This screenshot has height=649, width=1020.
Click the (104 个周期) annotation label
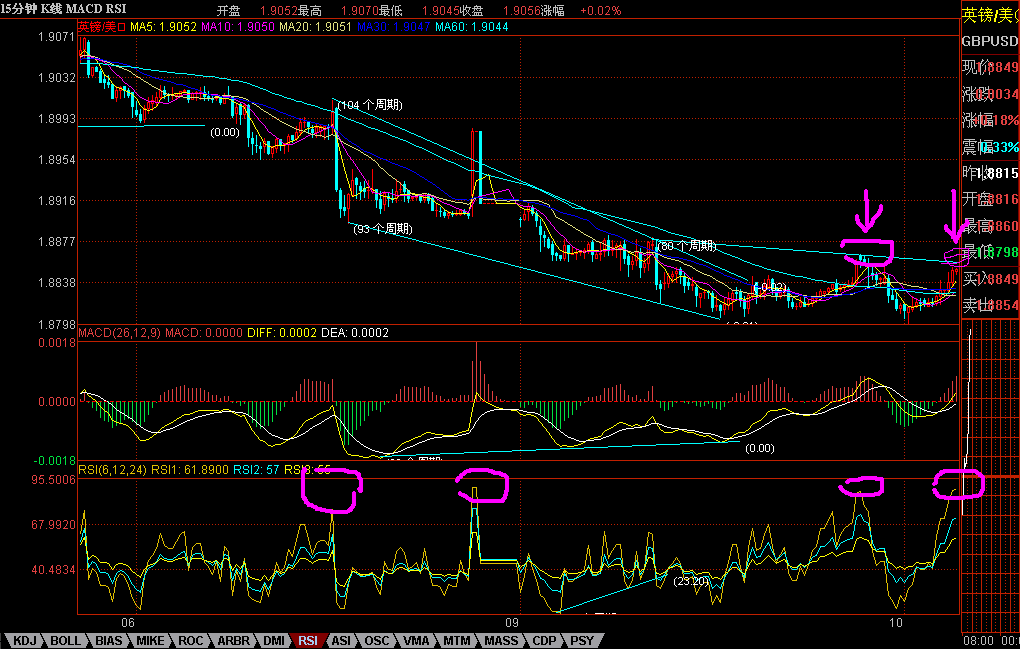[370, 105]
